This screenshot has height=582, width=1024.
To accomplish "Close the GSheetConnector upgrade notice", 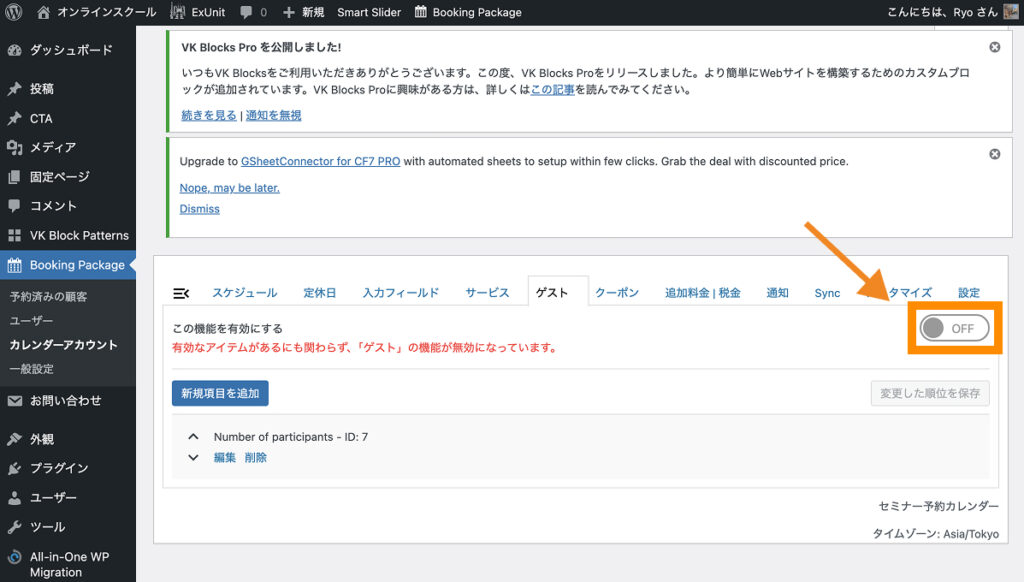I will pyautogui.click(x=994, y=154).
